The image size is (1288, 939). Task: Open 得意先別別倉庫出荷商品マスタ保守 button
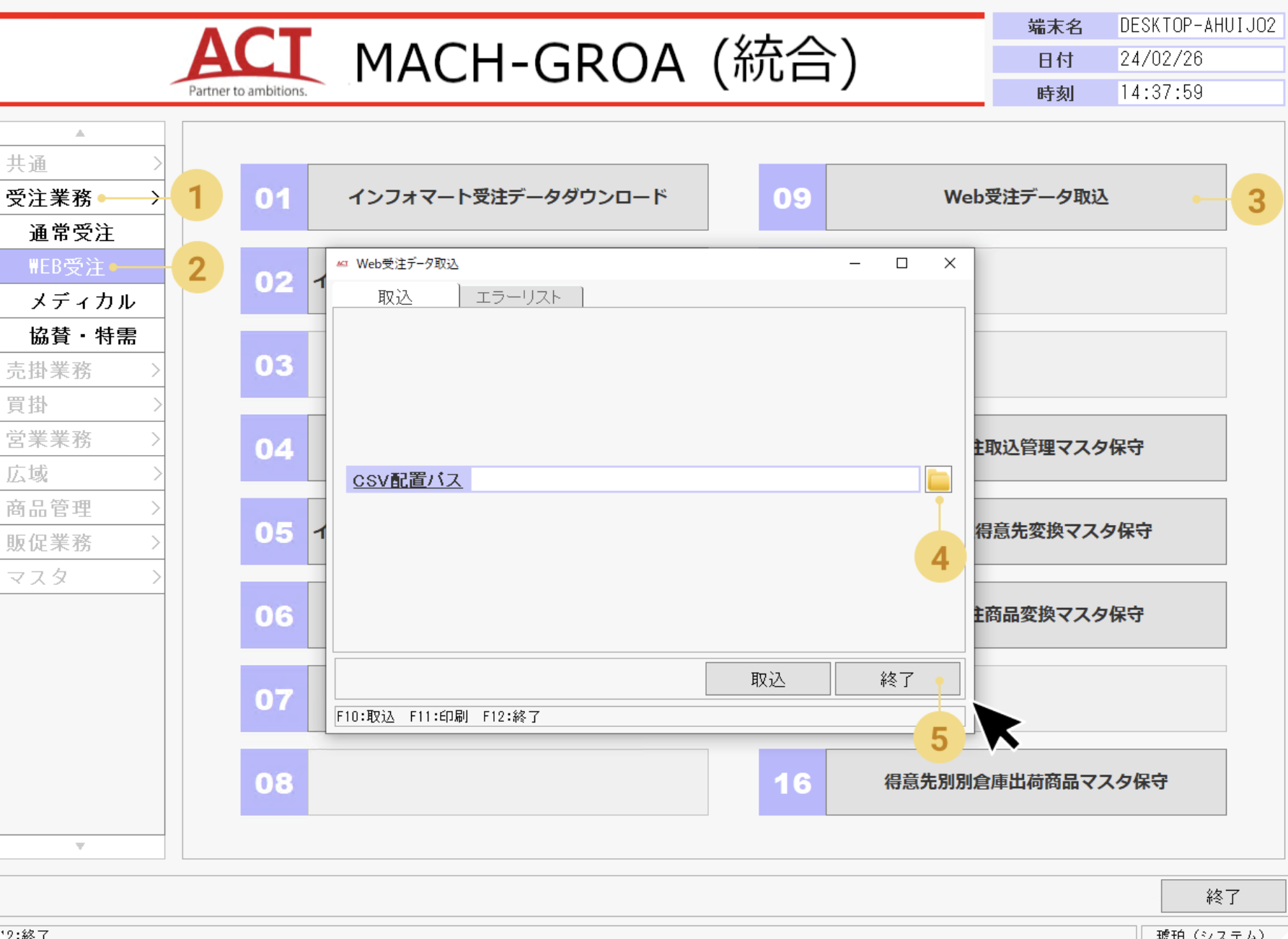click(x=1025, y=782)
